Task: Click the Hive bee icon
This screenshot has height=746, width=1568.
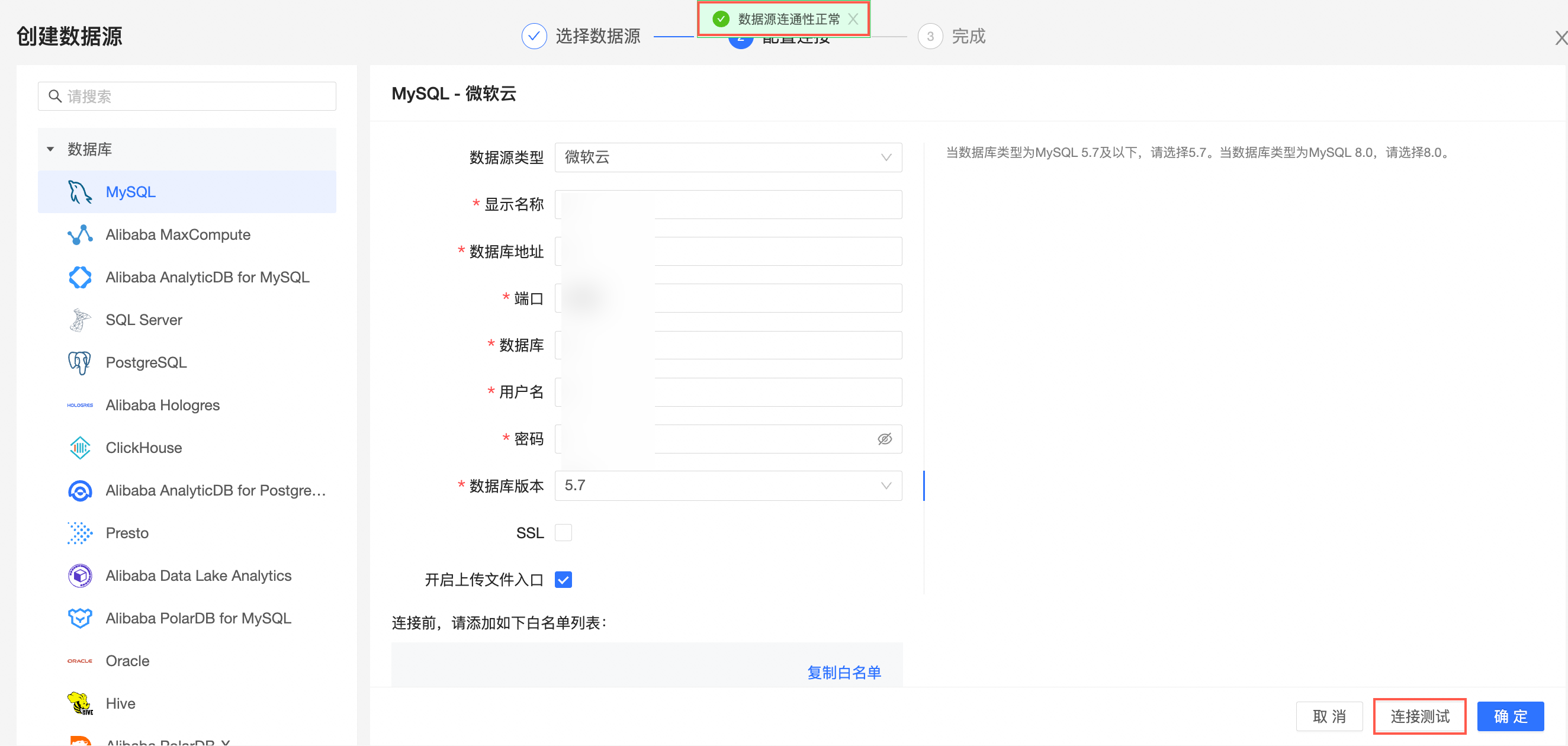Action: point(80,703)
